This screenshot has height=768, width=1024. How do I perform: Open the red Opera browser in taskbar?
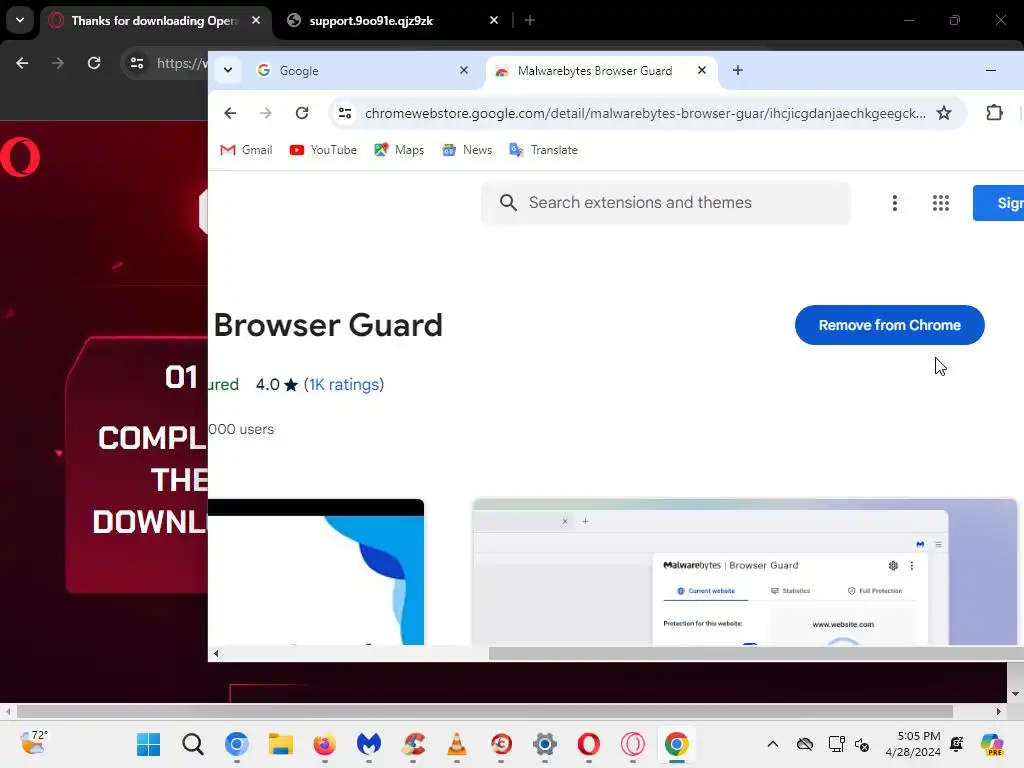tap(588, 744)
